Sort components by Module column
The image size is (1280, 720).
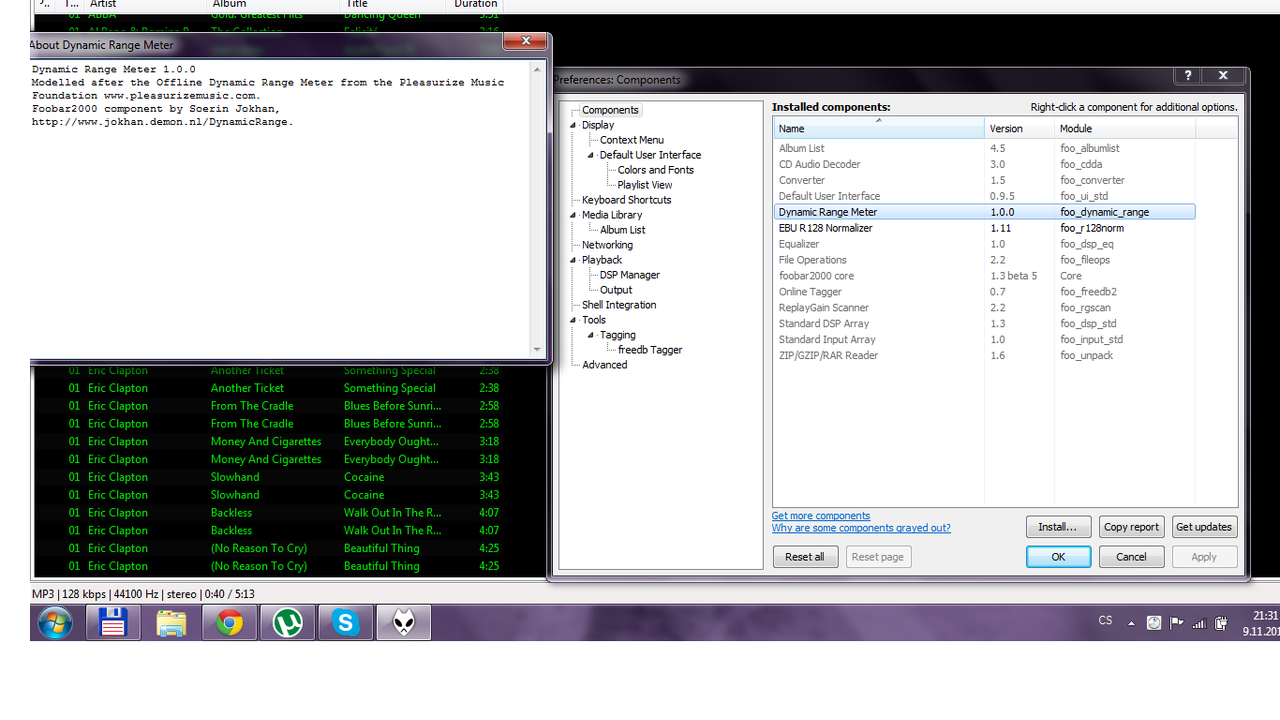click(1125, 128)
